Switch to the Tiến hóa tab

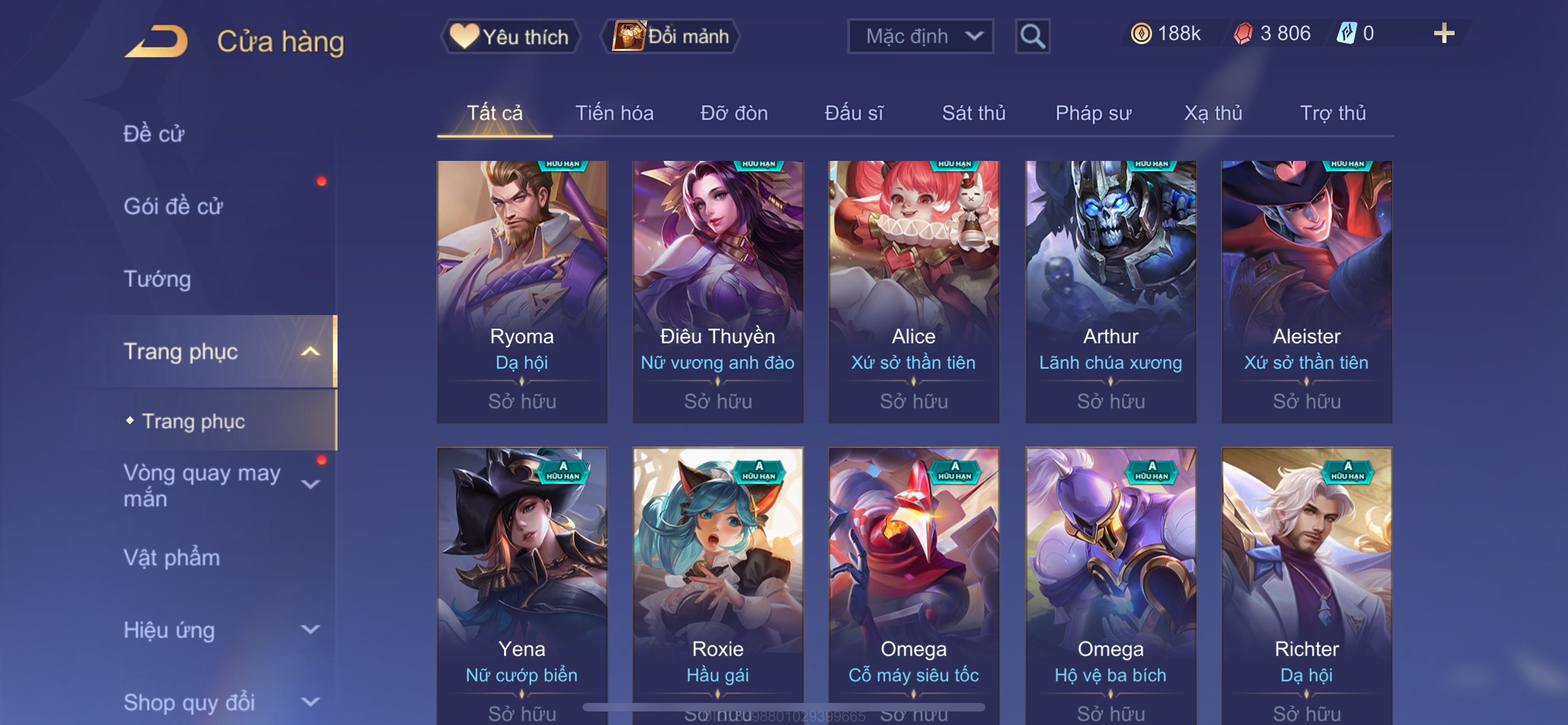point(614,113)
